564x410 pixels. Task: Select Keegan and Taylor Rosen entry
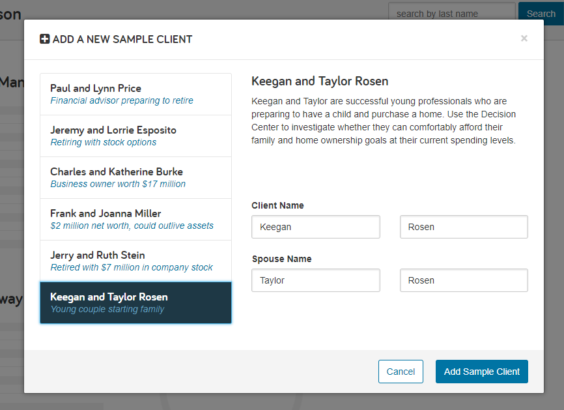[136, 303]
